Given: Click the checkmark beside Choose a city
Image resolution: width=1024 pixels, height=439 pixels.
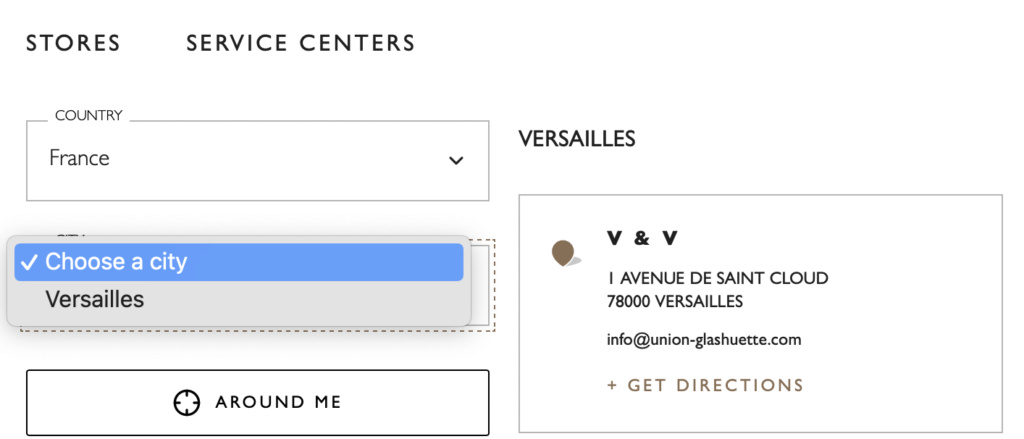Looking at the screenshot, I should [x=29, y=263].
